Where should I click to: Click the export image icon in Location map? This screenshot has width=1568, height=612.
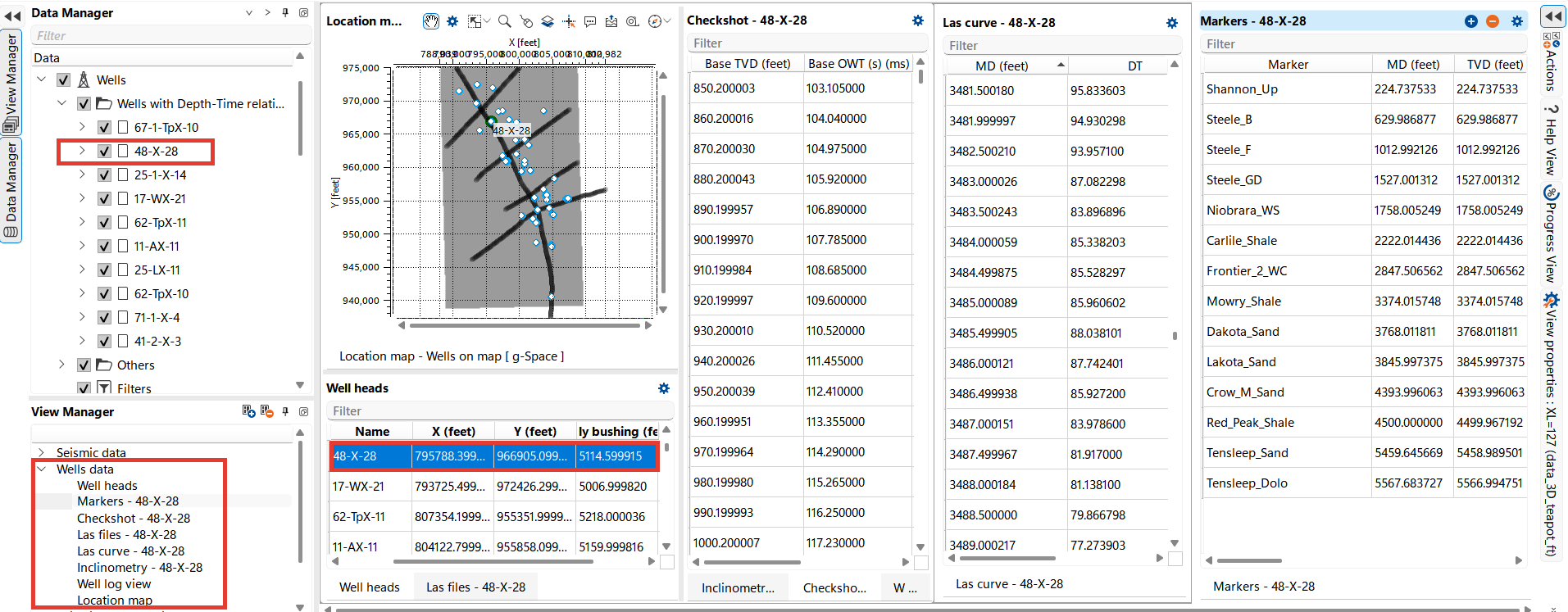click(x=611, y=21)
